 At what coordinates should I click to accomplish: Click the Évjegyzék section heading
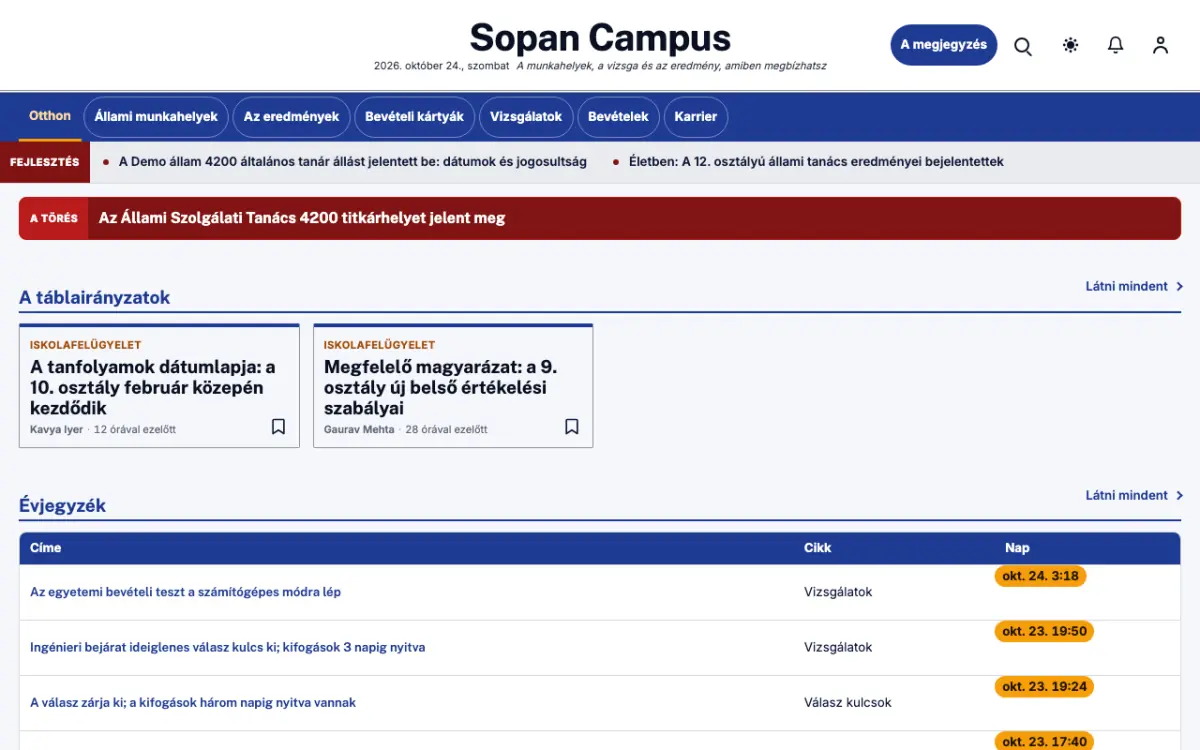click(x=63, y=506)
